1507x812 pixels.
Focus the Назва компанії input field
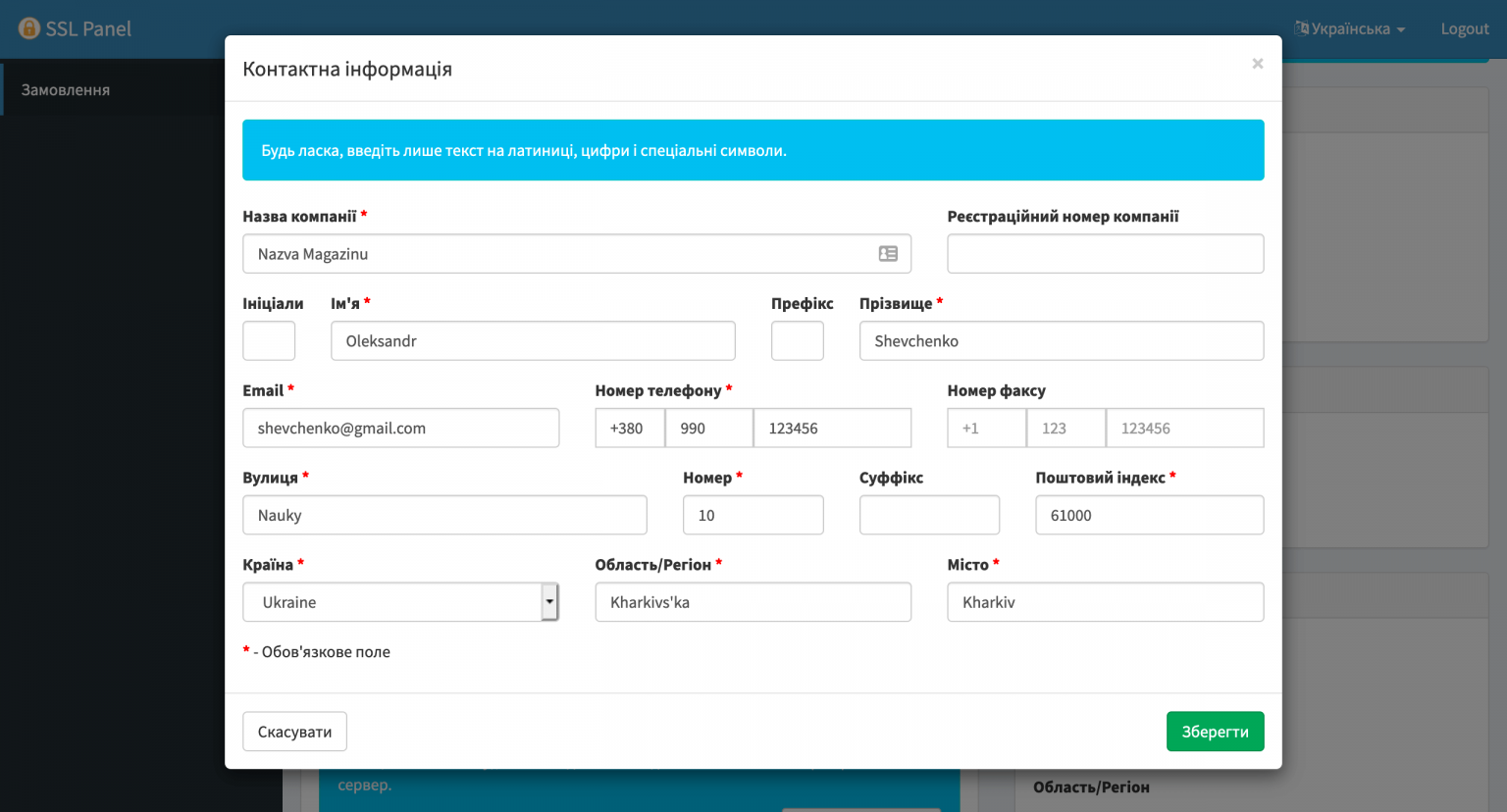(x=559, y=254)
